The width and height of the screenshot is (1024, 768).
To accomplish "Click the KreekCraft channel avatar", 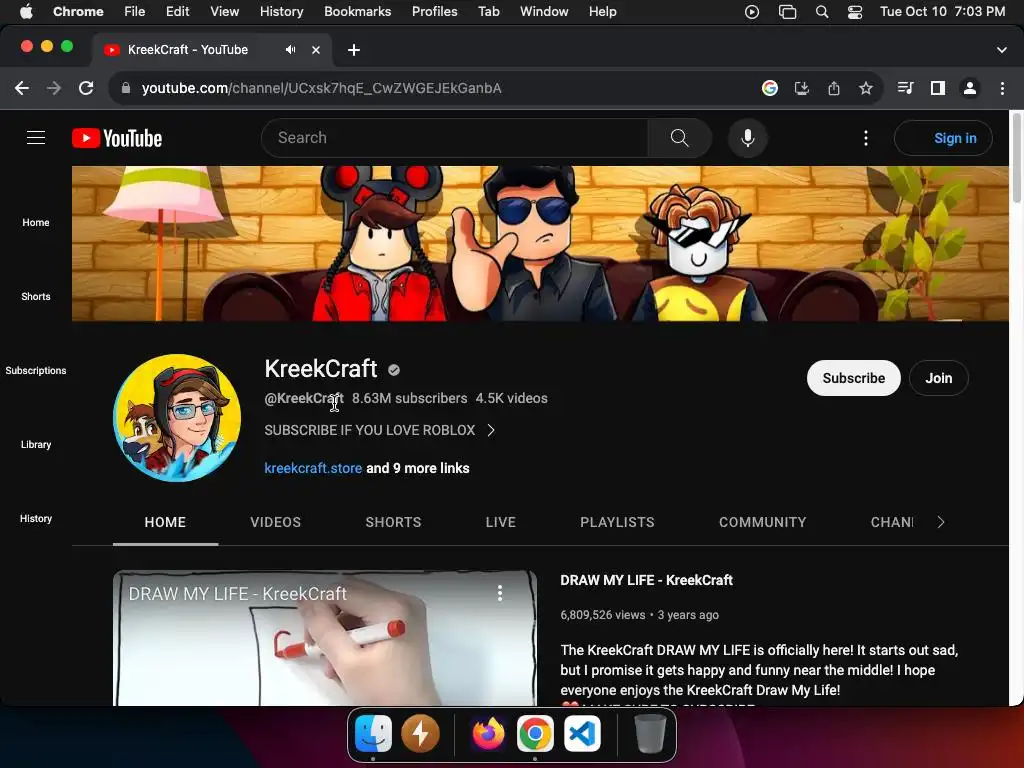I will [x=177, y=418].
